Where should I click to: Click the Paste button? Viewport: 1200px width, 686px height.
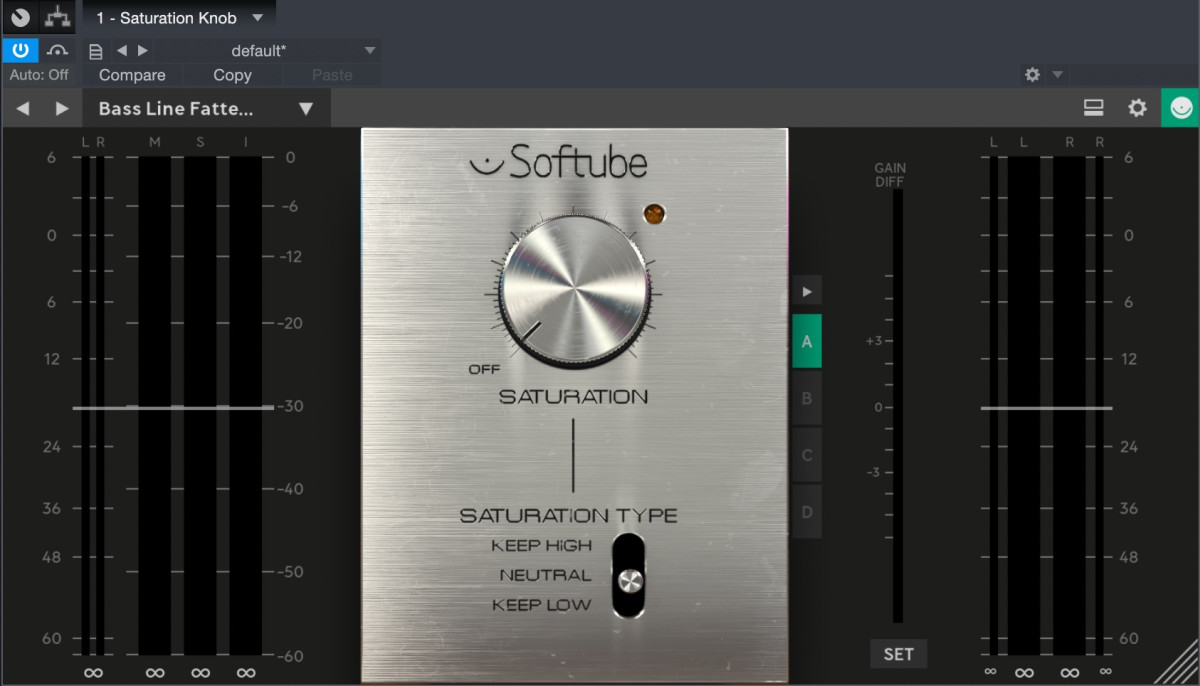click(332, 75)
